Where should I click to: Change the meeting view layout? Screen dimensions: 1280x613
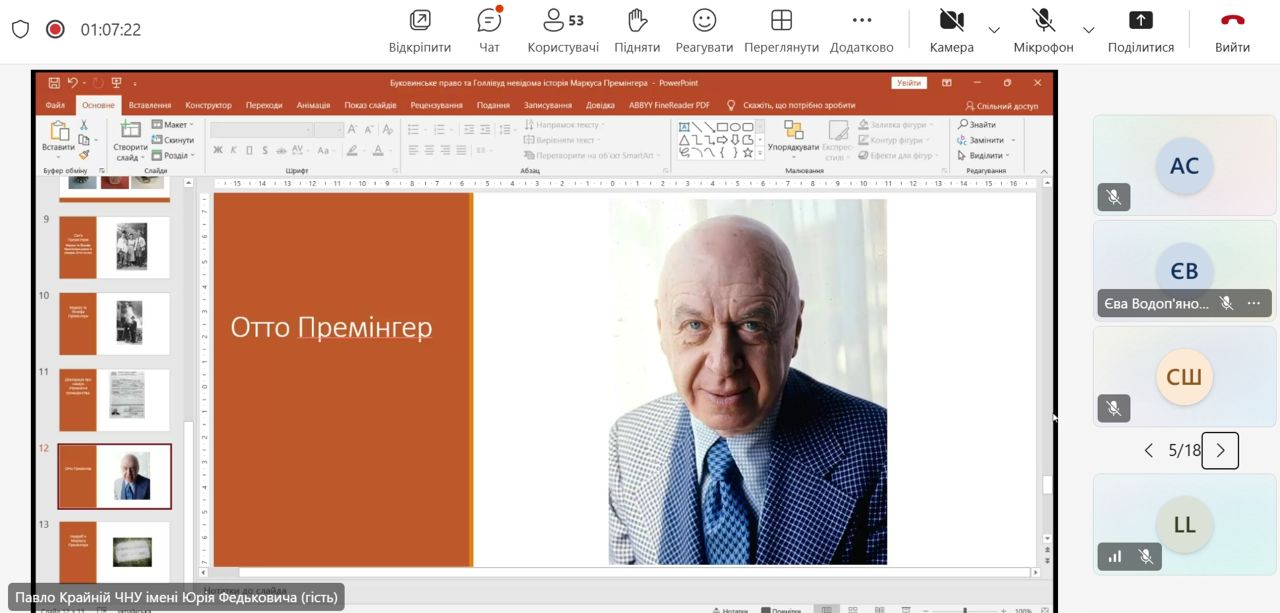(x=781, y=30)
